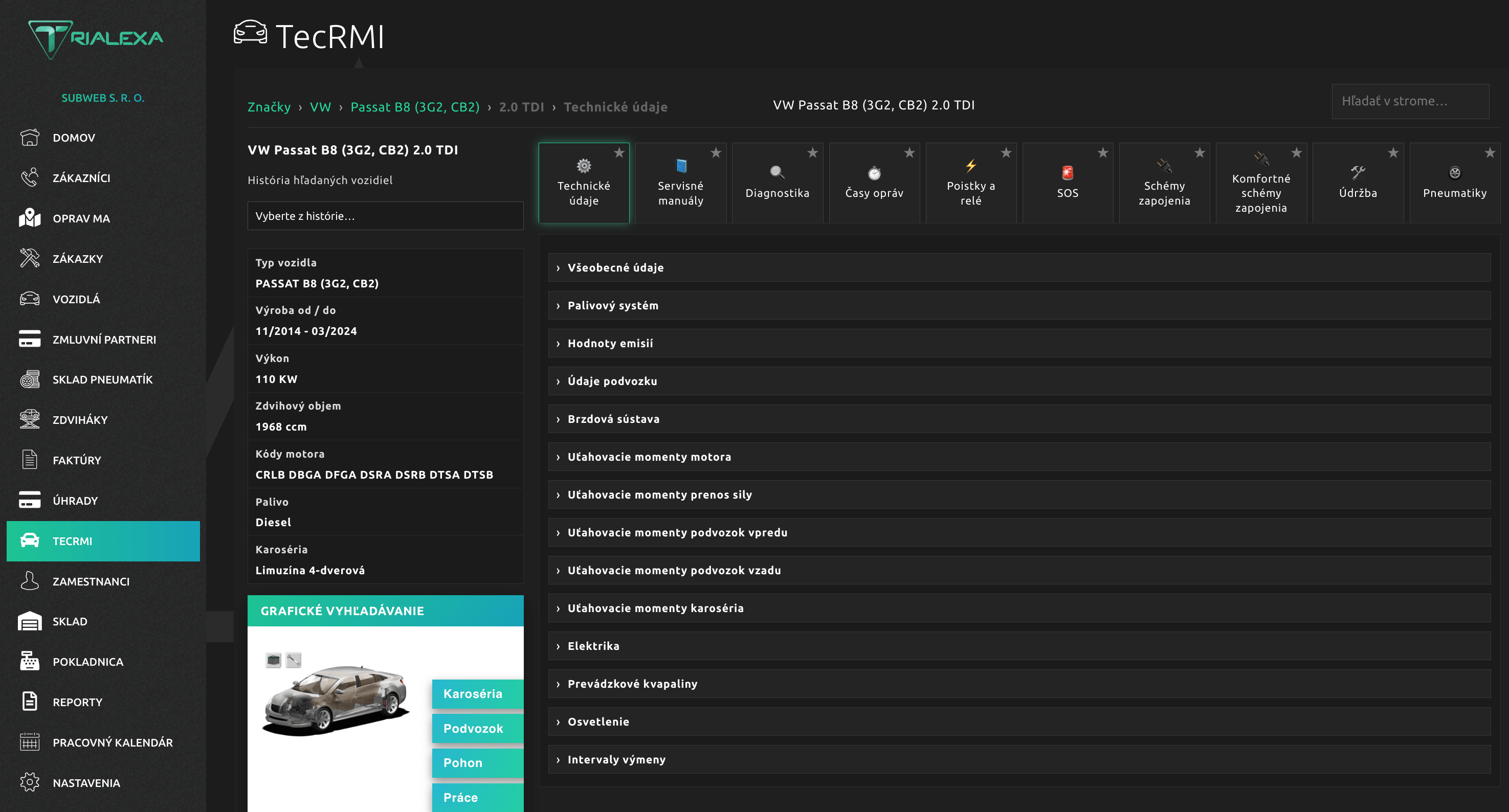Expand the Osvetlenie section
The image size is (1509, 812).
(1018, 722)
